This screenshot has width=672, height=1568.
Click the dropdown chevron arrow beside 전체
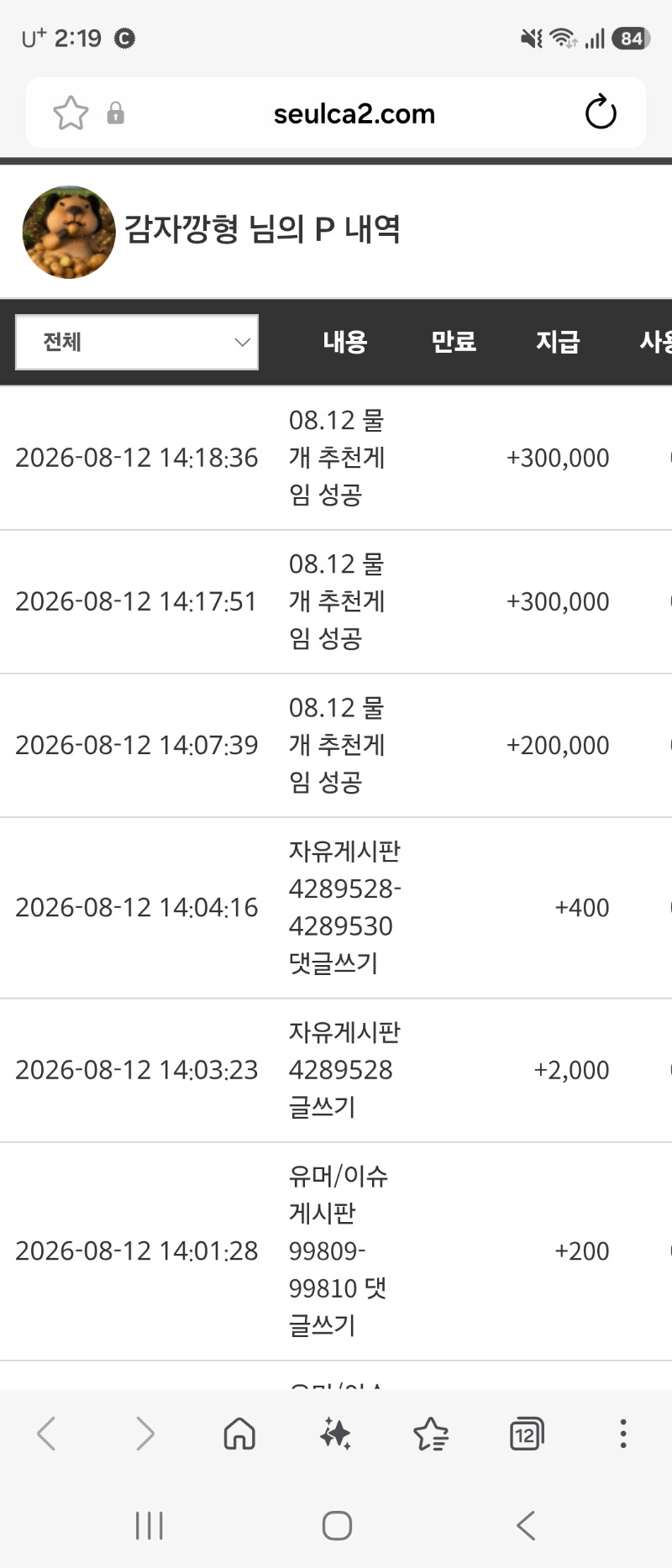[242, 342]
